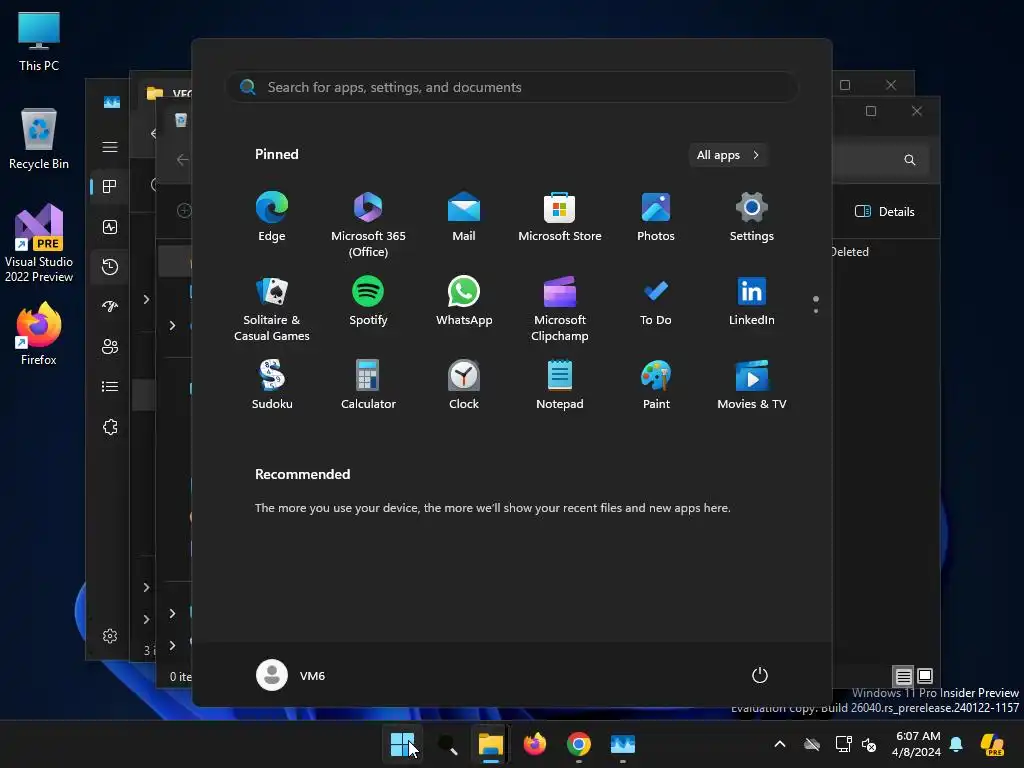The width and height of the screenshot is (1024, 768).
Task: Open Microsoft Clipchamp
Action: click(560, 308)
